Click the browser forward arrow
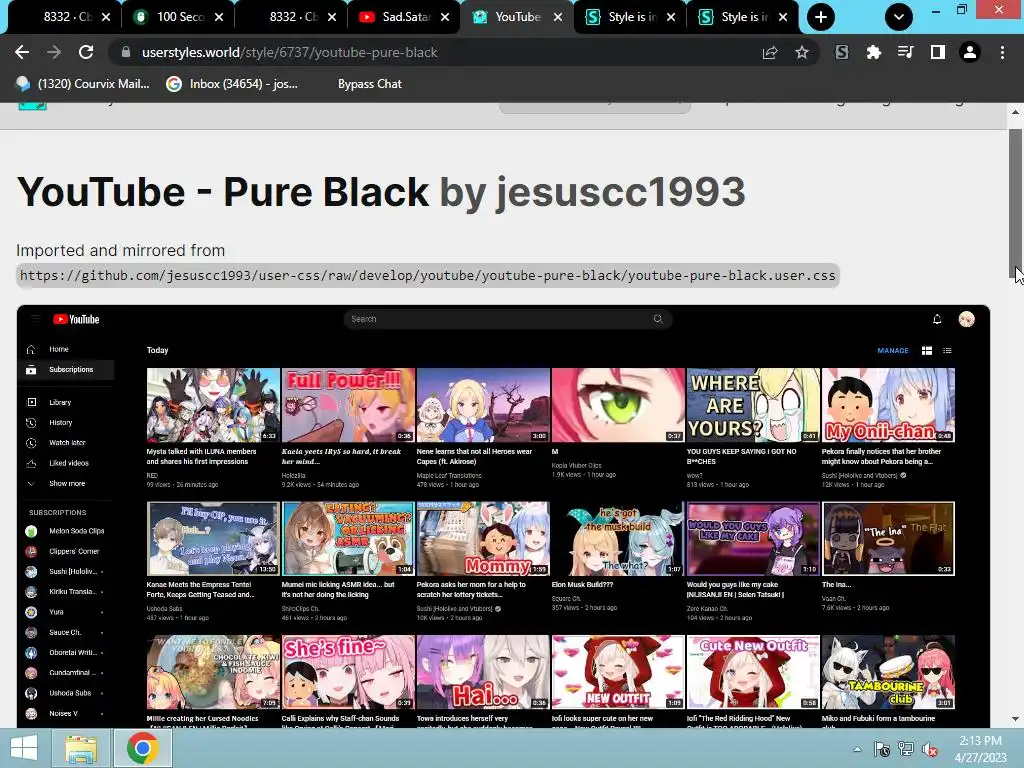This screenshot has width=1024, height=768. click(54, 52)
